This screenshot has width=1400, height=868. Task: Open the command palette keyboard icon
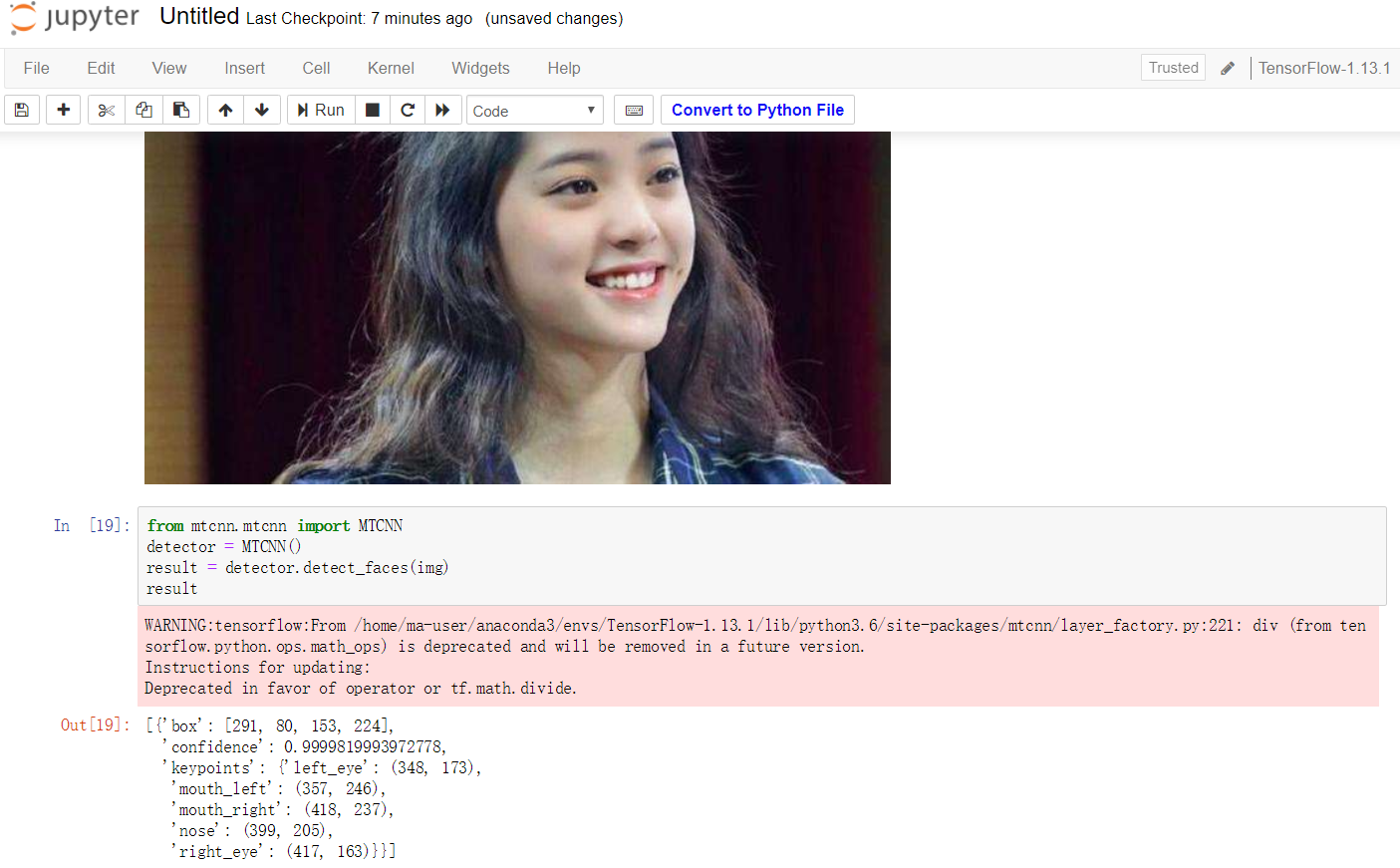[634, 110]
